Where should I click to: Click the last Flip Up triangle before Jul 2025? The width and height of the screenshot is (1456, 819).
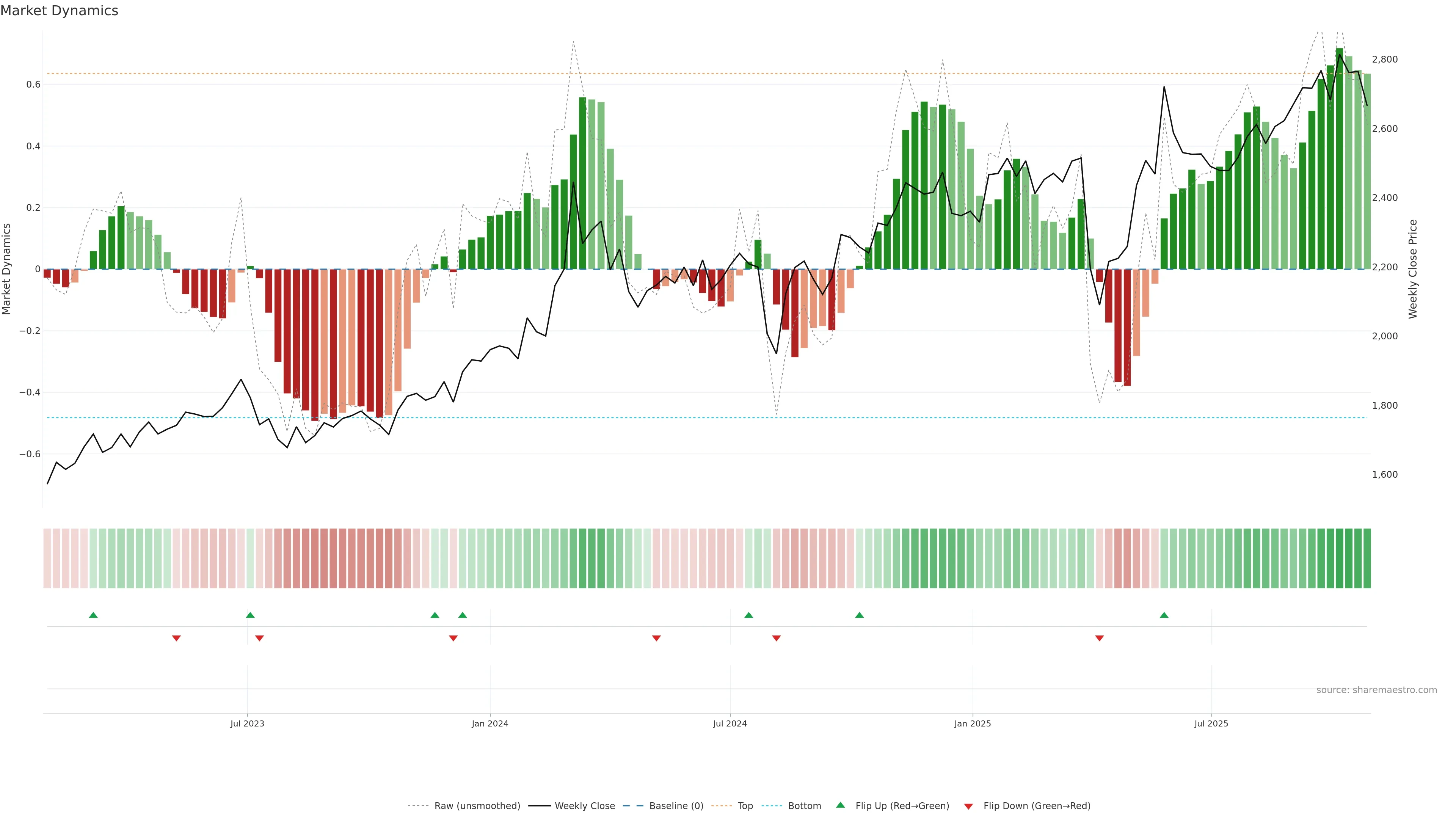coord(1164,615)
